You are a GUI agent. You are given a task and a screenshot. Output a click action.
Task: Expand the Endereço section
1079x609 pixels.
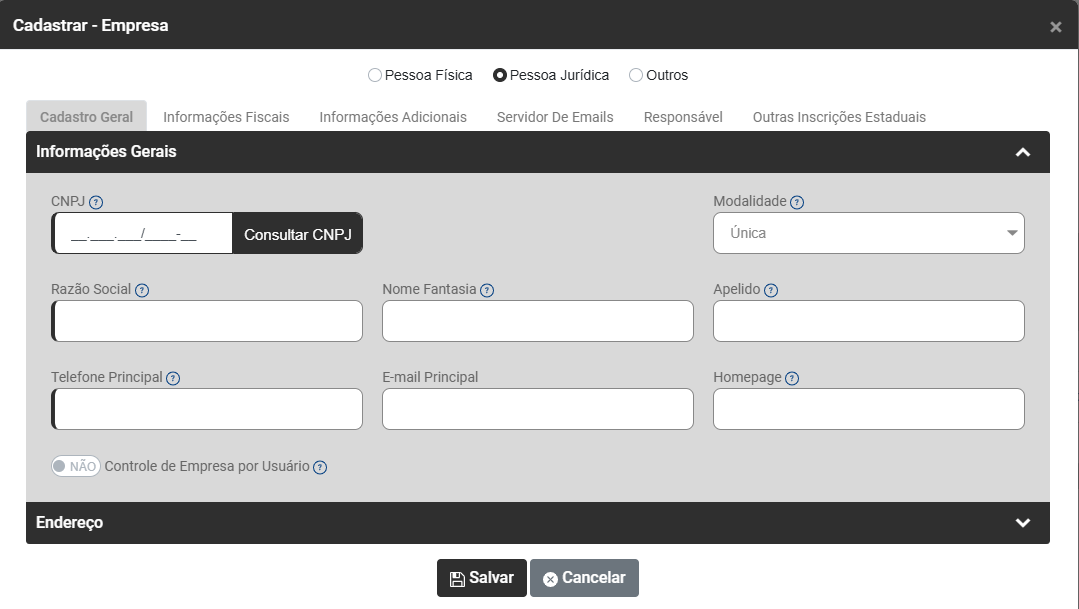(1022, 523)
